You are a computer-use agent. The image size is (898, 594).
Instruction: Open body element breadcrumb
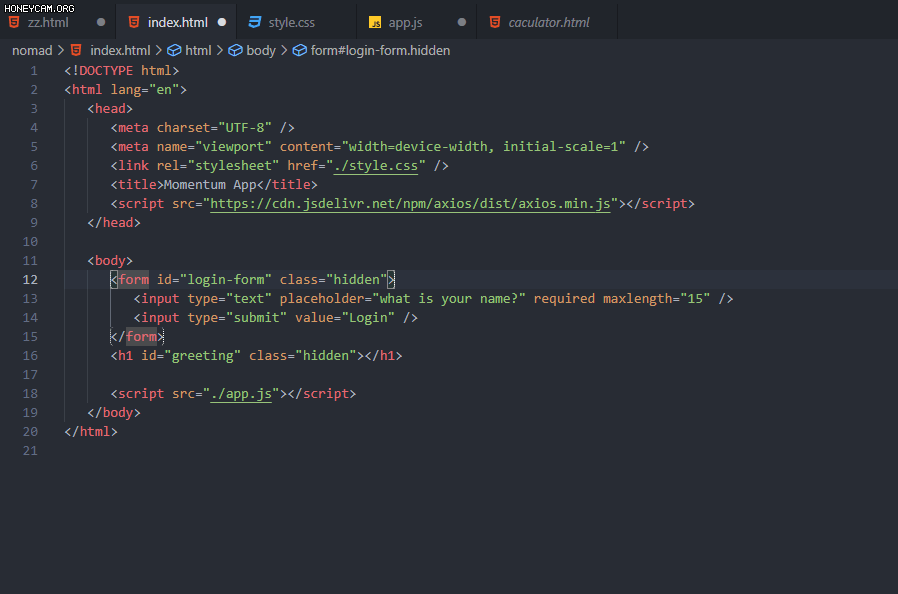pos(261,50)
